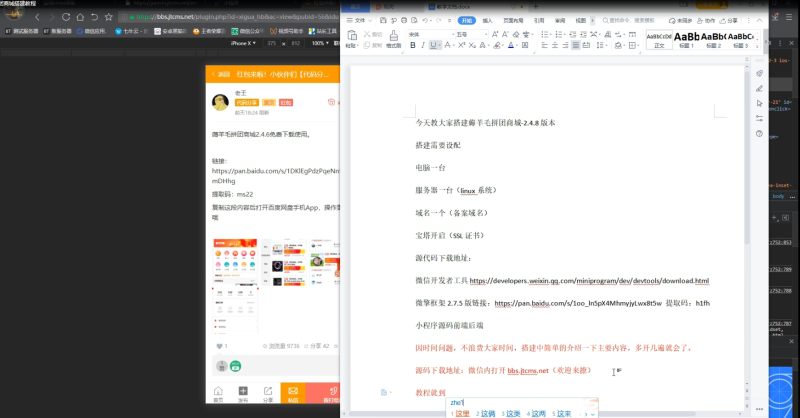Click the paragraph shading fill icon
Screen dimensions: 800x418
[618, 45]
